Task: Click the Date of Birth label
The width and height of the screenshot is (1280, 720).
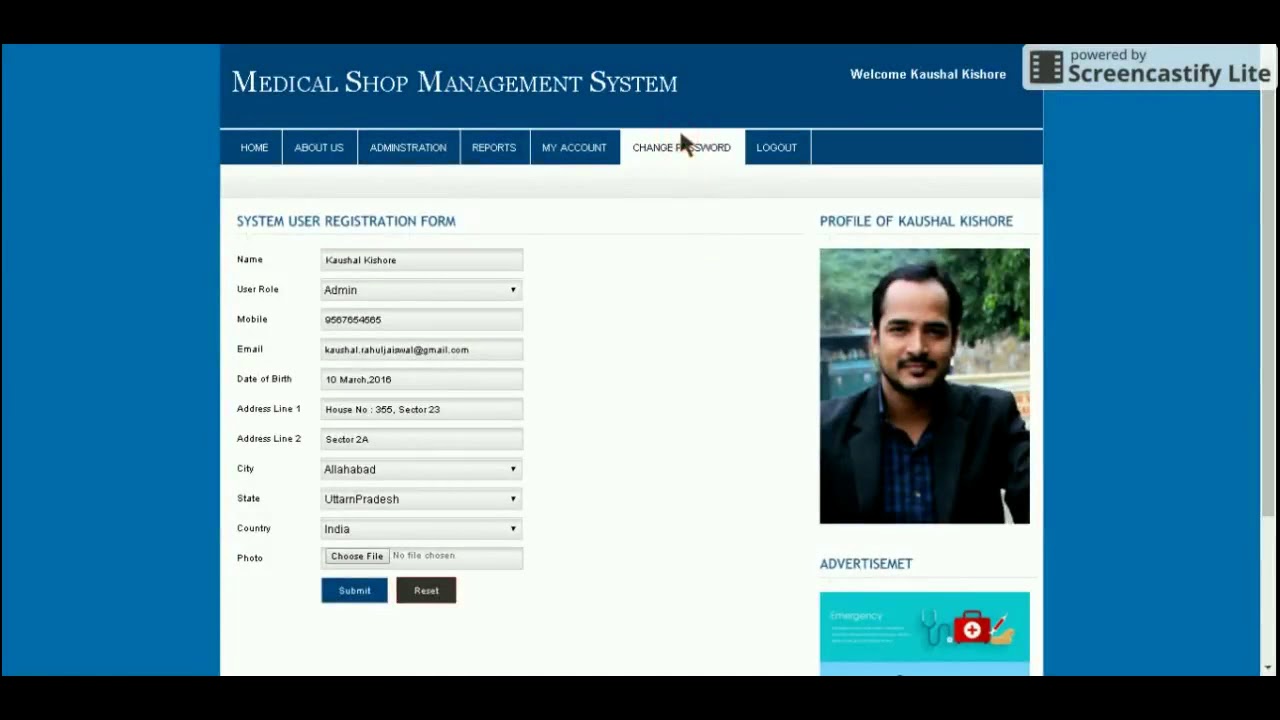Action: pyautogui.click(x=264, y=379)
